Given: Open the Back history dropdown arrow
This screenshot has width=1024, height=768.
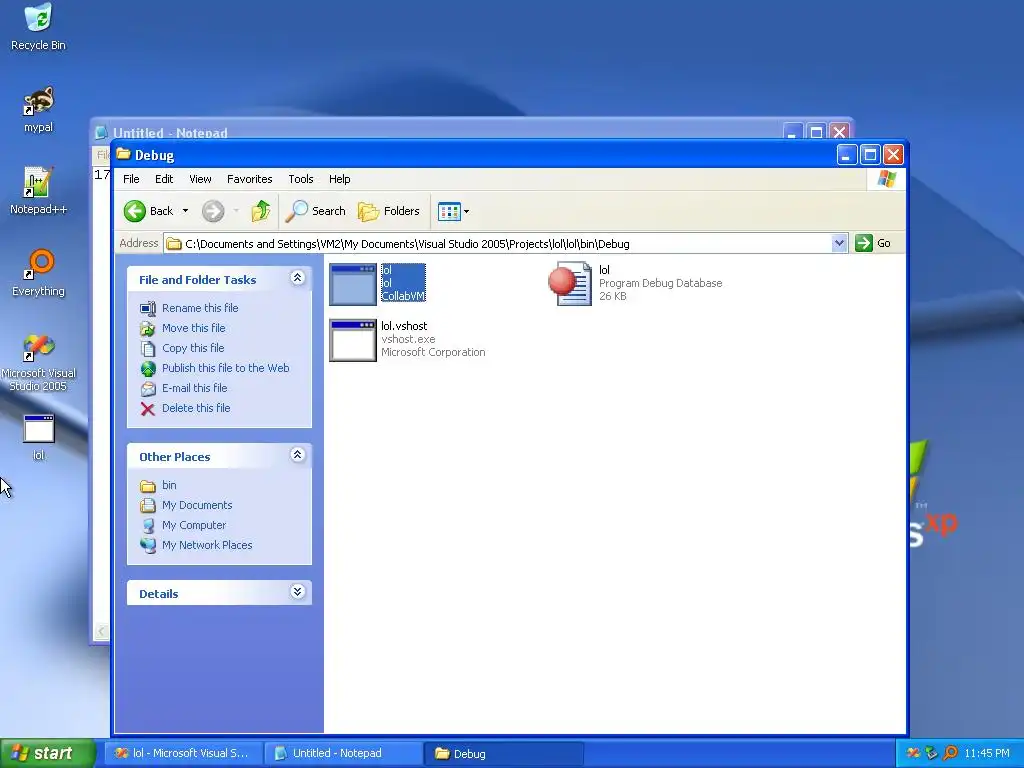Looking at the screenshot, I should click(185, 211).
